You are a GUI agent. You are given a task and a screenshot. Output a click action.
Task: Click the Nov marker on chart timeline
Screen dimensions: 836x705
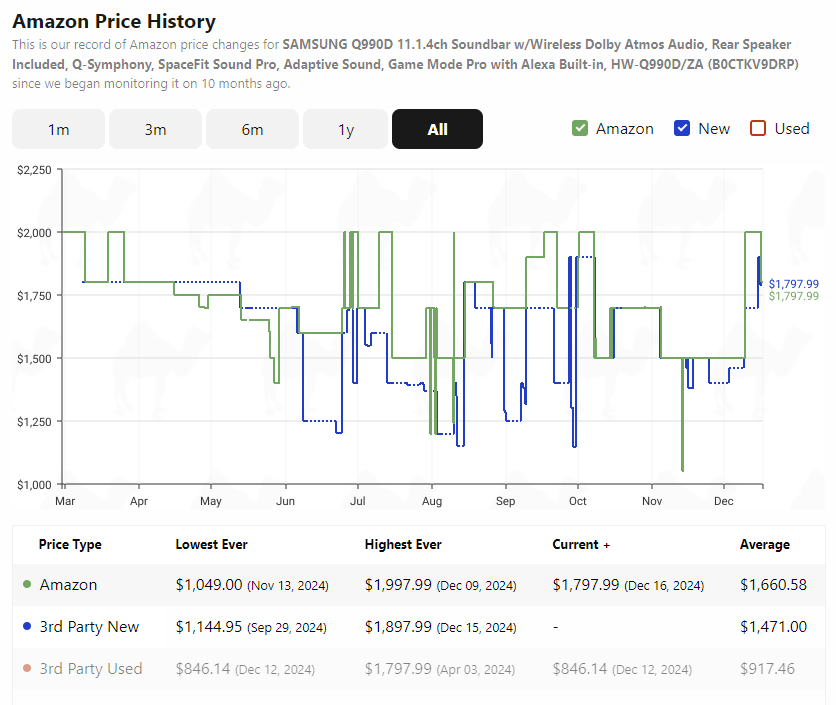click(x=652, y=501)
